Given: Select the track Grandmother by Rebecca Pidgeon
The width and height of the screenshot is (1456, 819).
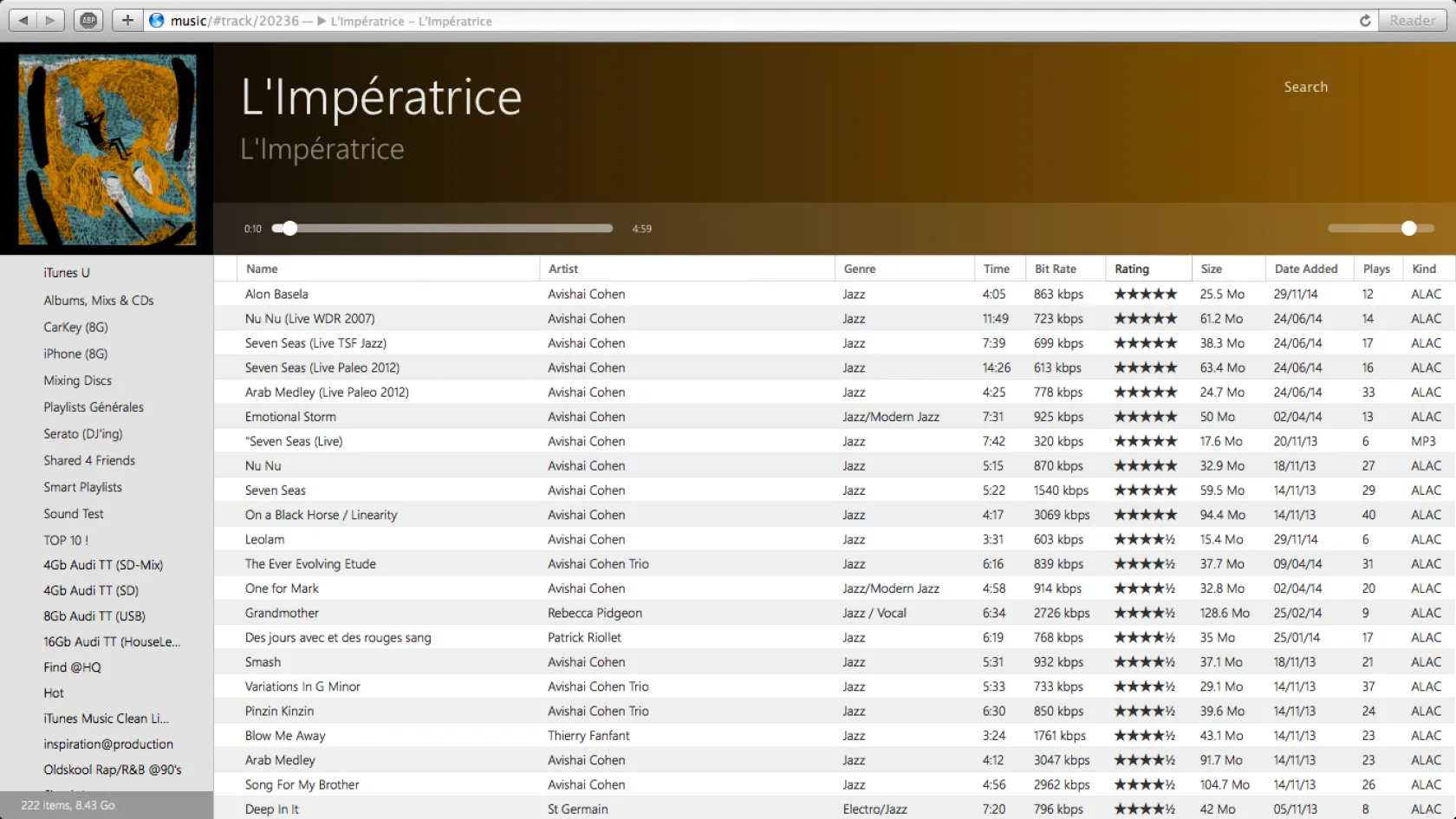Looking at the screenshot, I should 282,613.
